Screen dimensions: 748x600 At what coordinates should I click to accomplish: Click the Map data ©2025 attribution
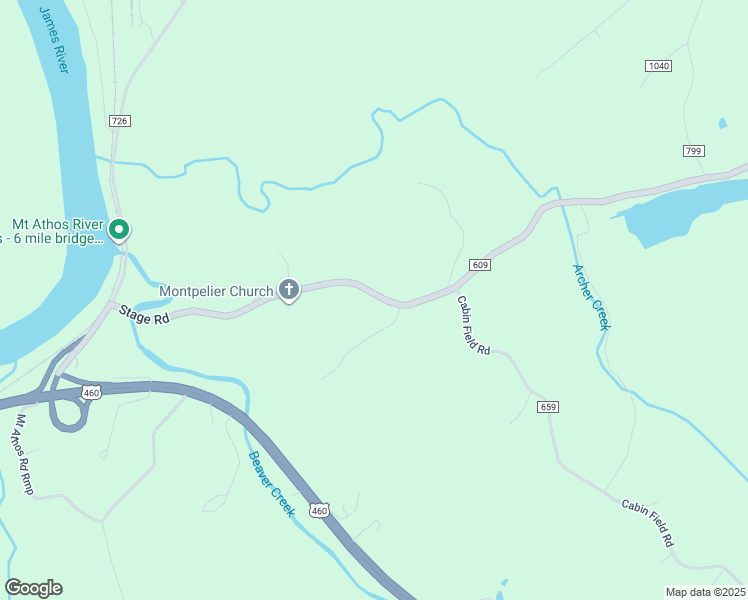[705, 592]
